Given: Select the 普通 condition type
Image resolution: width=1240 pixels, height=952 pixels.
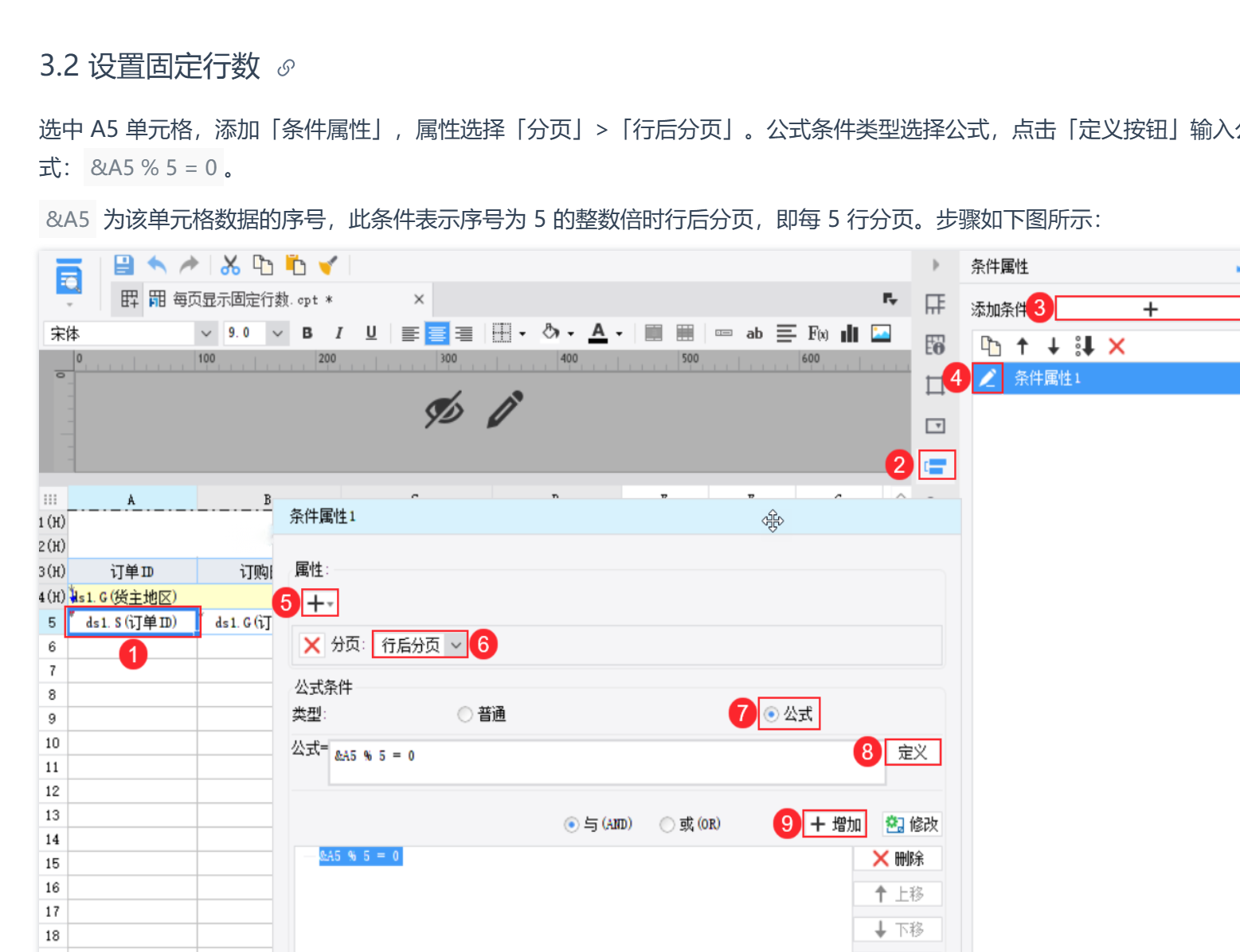Looking at the screenshot, I should pos(465,715).
